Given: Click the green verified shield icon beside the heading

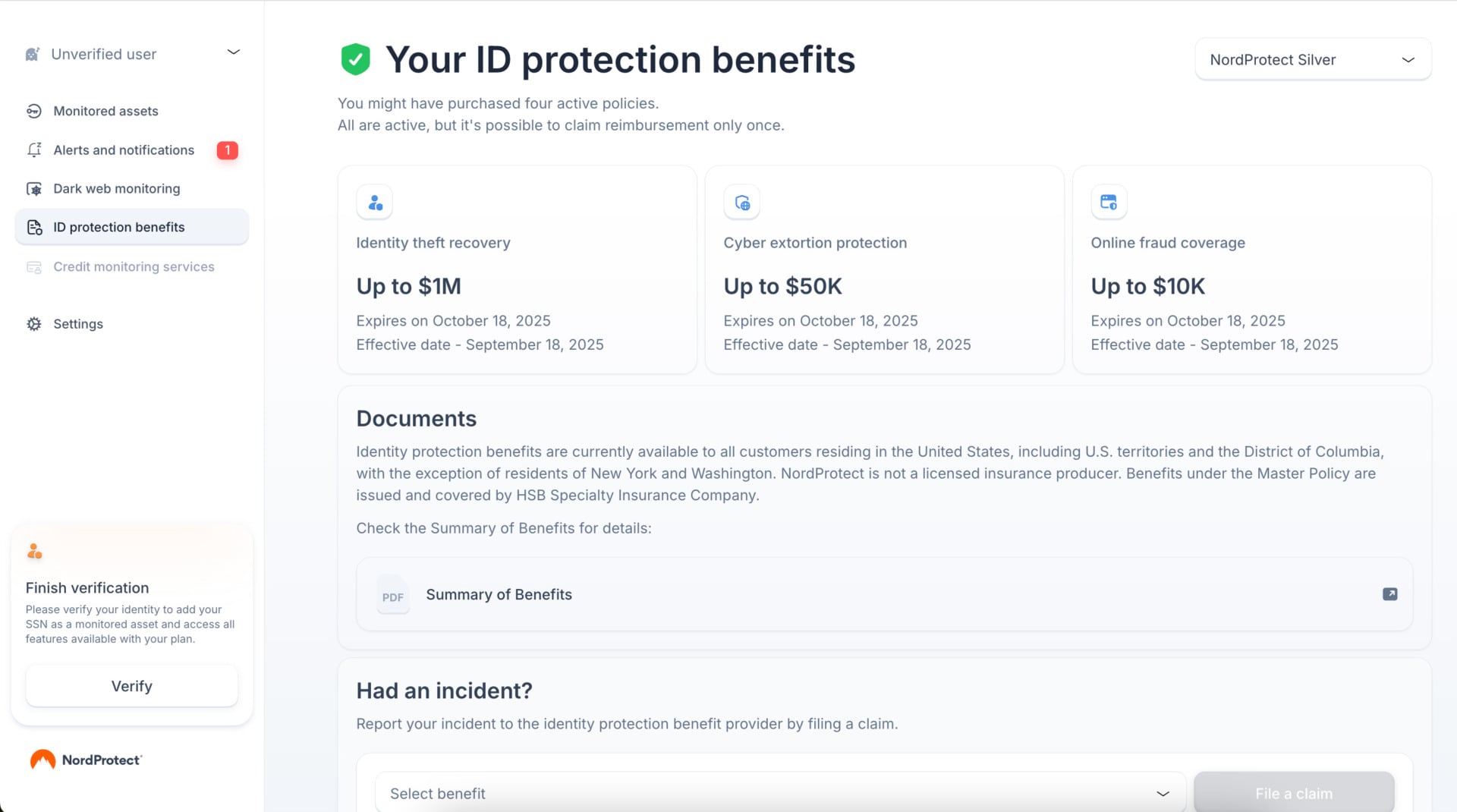Looking at the screenshot, I should click(355, 58).
